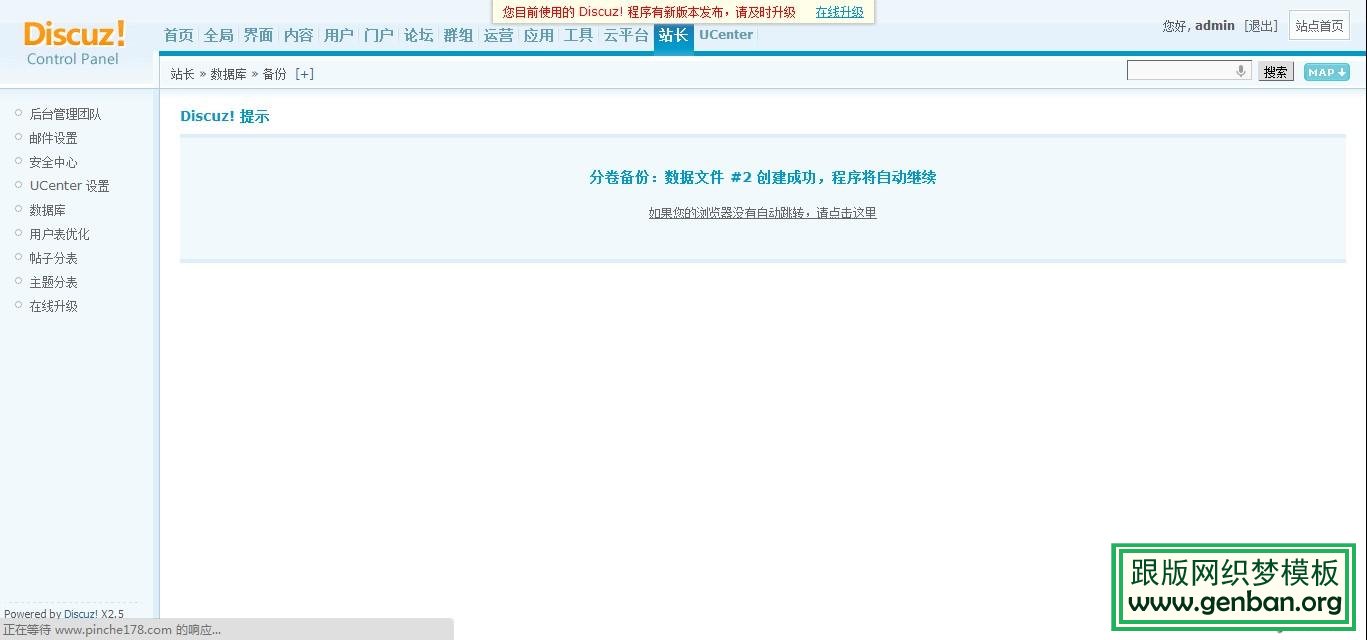Open 帖子分表 in sidebar
Screen dimensions: 1367x640
[53, 258]
